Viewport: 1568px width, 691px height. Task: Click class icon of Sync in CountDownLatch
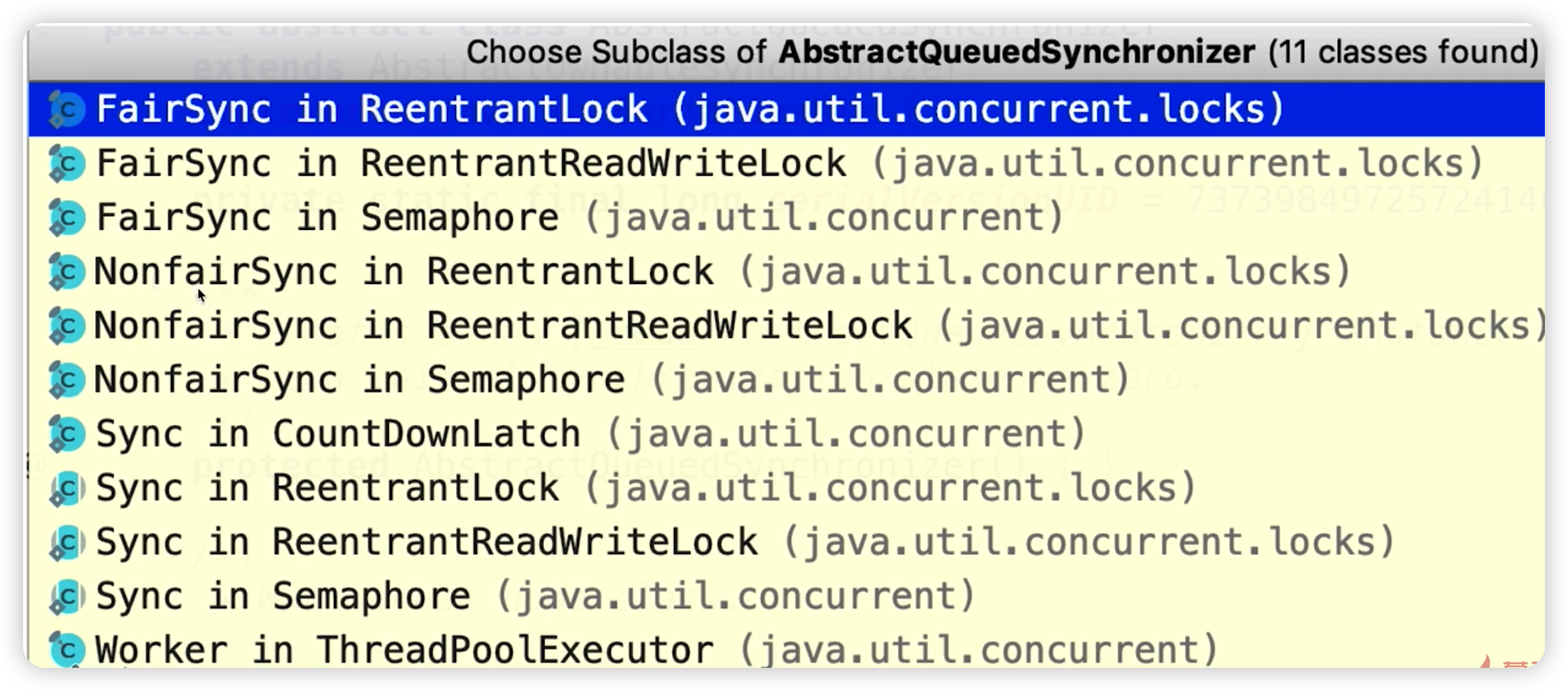point(66,434)
